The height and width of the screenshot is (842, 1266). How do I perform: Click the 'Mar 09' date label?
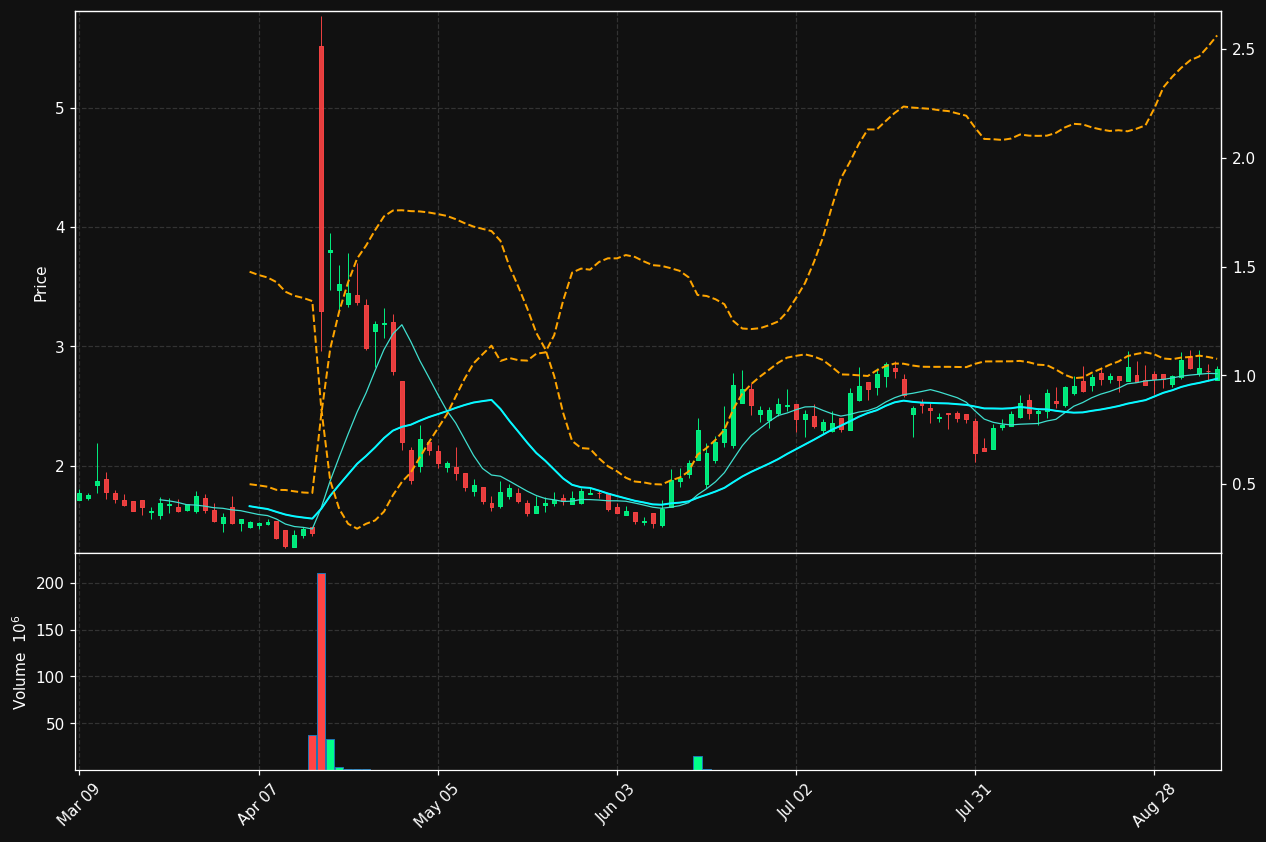[x=80, y=804]
